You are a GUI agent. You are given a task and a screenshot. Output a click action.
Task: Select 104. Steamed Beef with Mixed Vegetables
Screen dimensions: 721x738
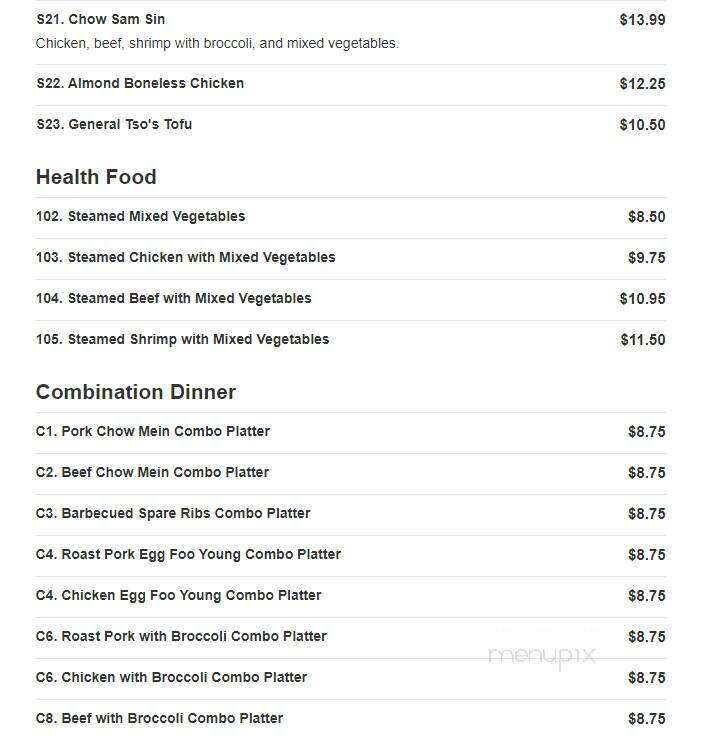[x=351, y=299]
